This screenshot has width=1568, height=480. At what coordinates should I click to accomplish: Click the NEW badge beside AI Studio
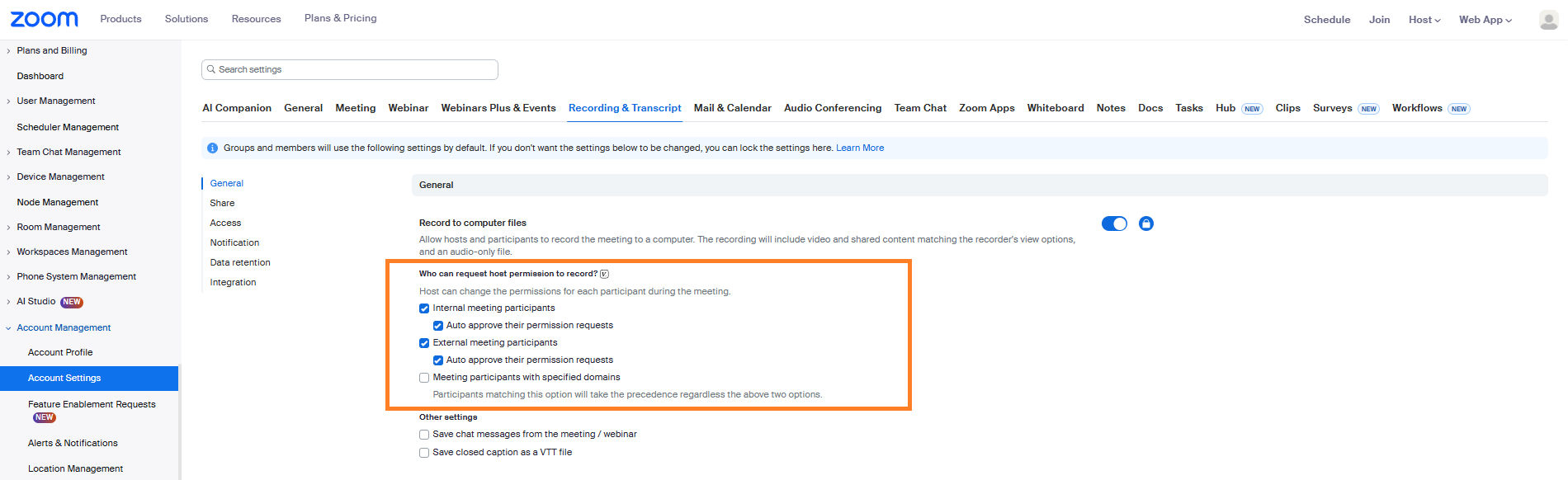tap(72, 302)
